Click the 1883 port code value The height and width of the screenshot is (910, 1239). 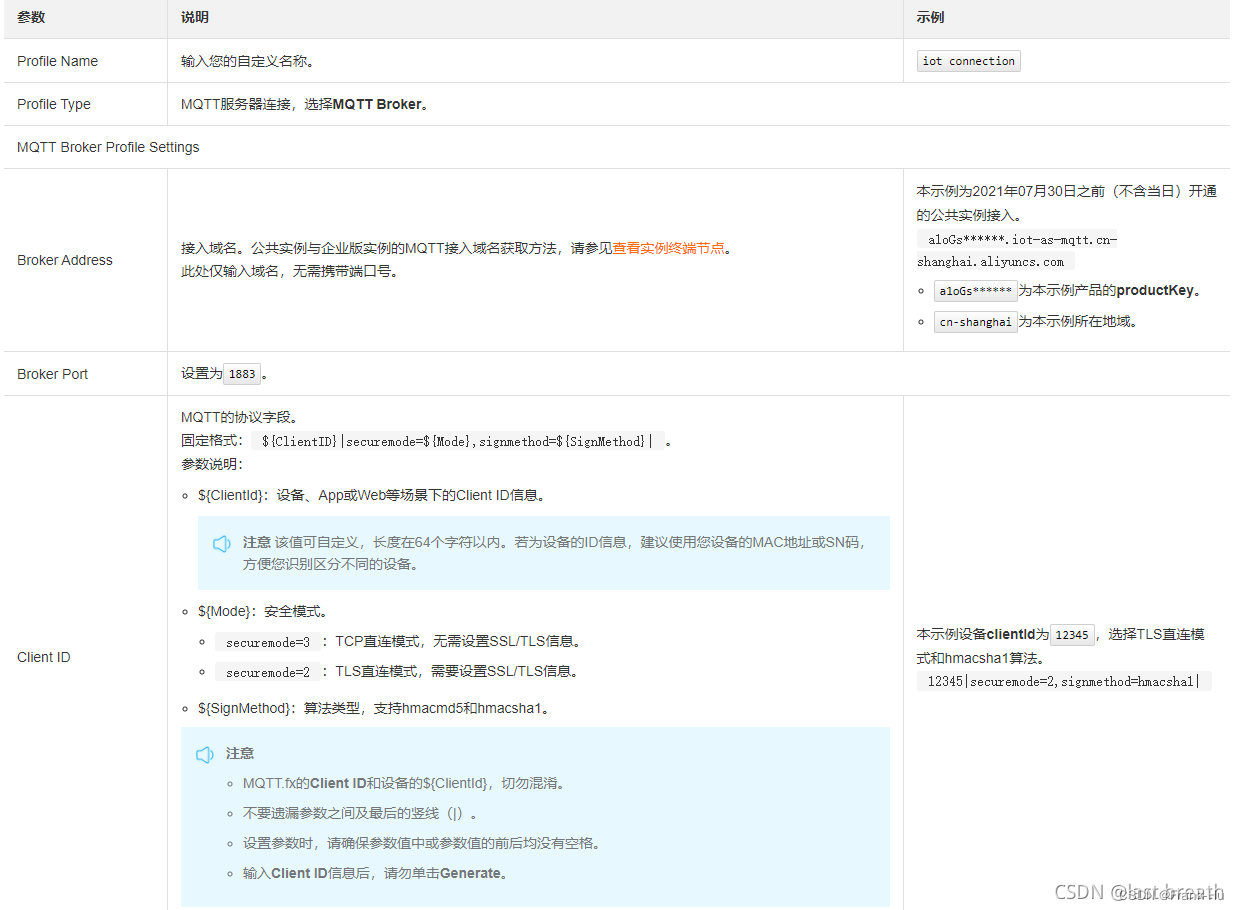tap(242, 374)
